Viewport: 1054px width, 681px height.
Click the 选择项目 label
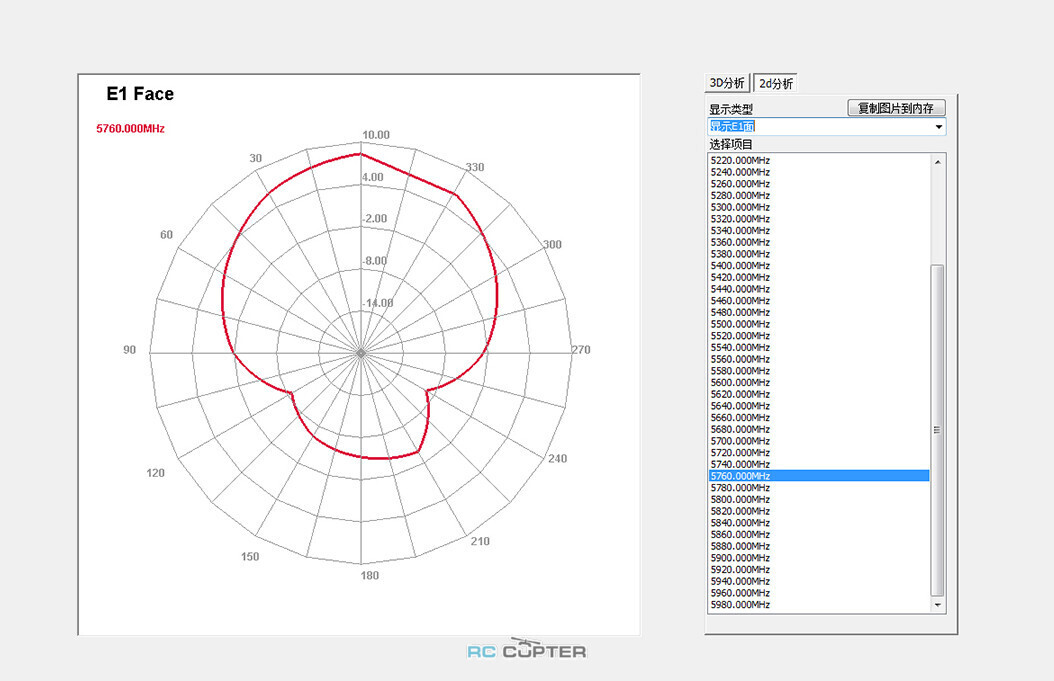pyautogui.click(x=731, y=144)
